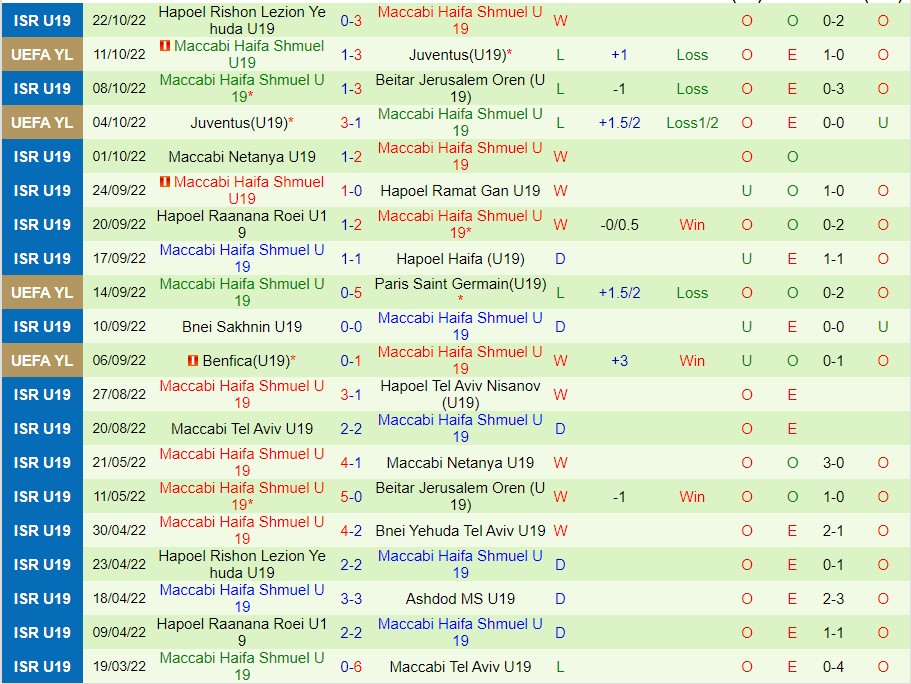Image resolution: width=911 pixels, height=684 pixels.
Task: Select Loss result on 14/09/22 PSG row
Action: 692,293
